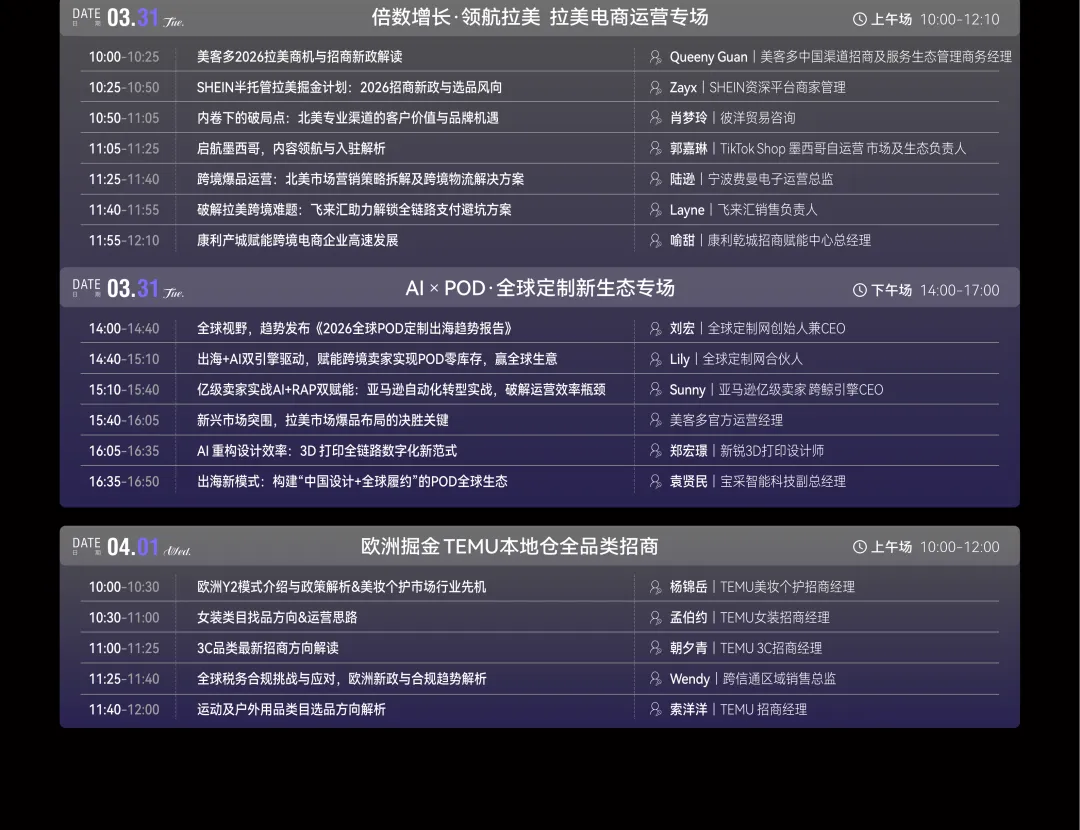The height and width of the screenshot is (830, 1080).
Task: Click the clock icon next to 上午场 10:00-12:10
Action: [x=860, y=19]
